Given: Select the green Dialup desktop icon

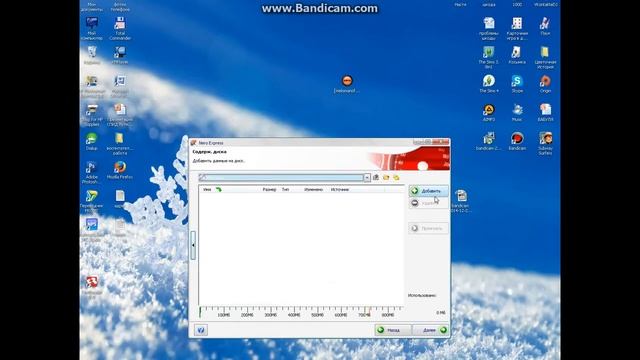Looking at the screenshot, I should click(91, 142).
